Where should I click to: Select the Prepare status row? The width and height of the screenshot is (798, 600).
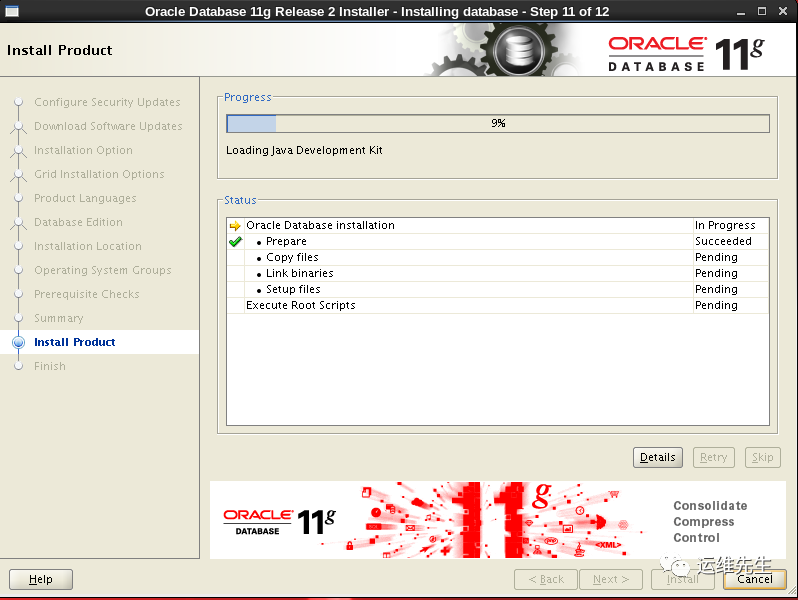pyautogui.click(x=498, y=242)
